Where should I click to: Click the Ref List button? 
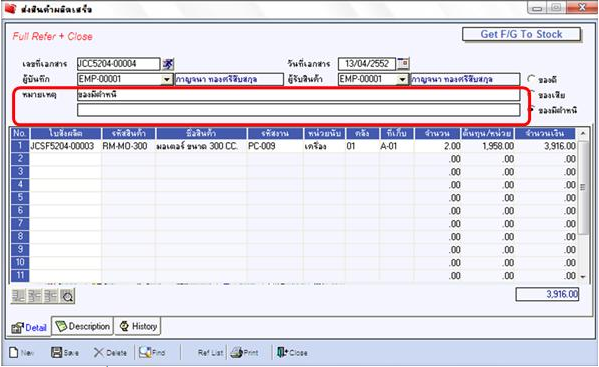click(210, 352)
